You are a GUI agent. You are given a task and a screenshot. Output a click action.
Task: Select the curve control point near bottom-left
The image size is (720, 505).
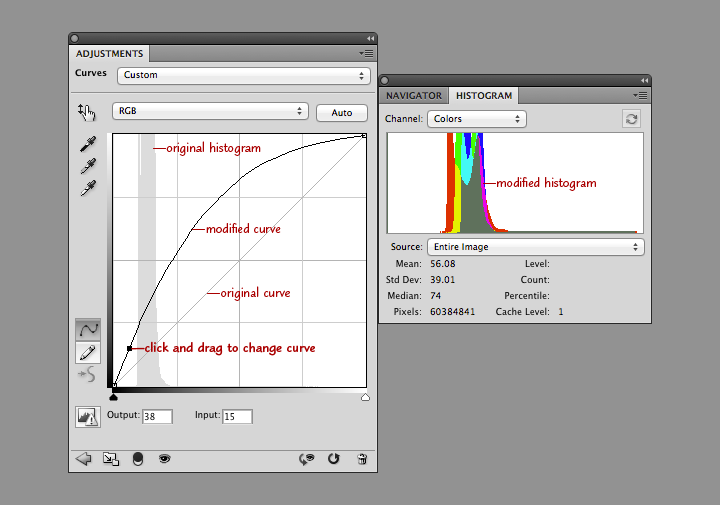(129, 348)
